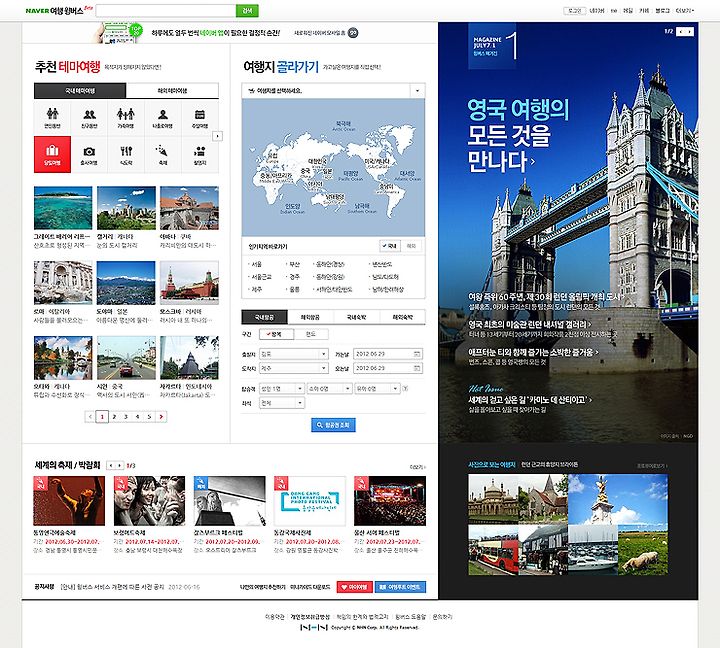Open the departure date calendar icon

(417, 354)
